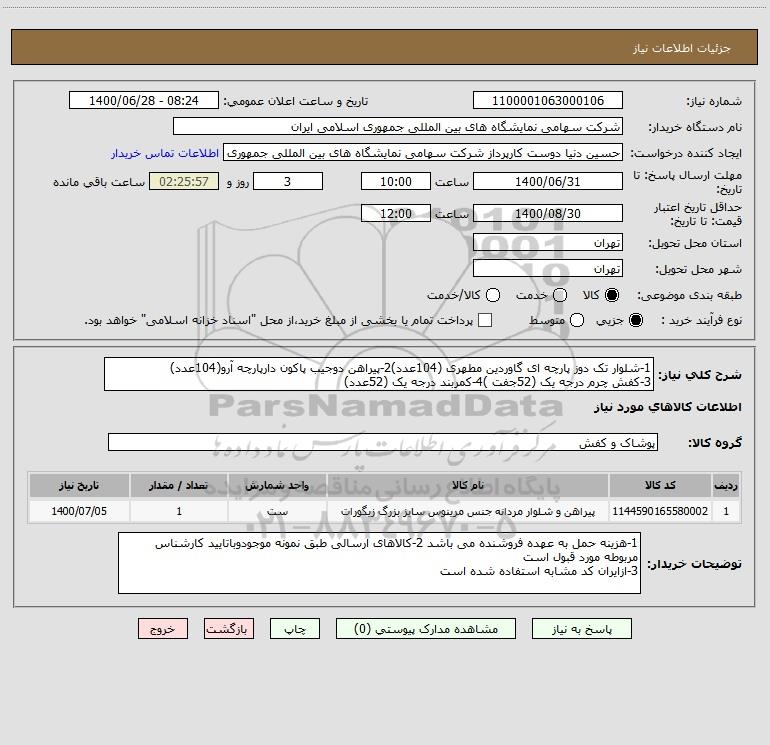Click the کد کالا column header
This screenshot has width=770, height=745.
point(660,485)
